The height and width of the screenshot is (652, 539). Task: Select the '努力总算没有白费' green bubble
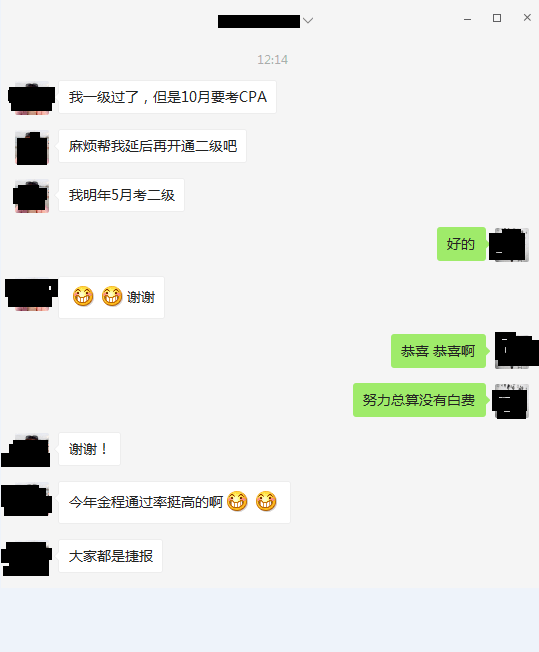click(x=419, y=400)
